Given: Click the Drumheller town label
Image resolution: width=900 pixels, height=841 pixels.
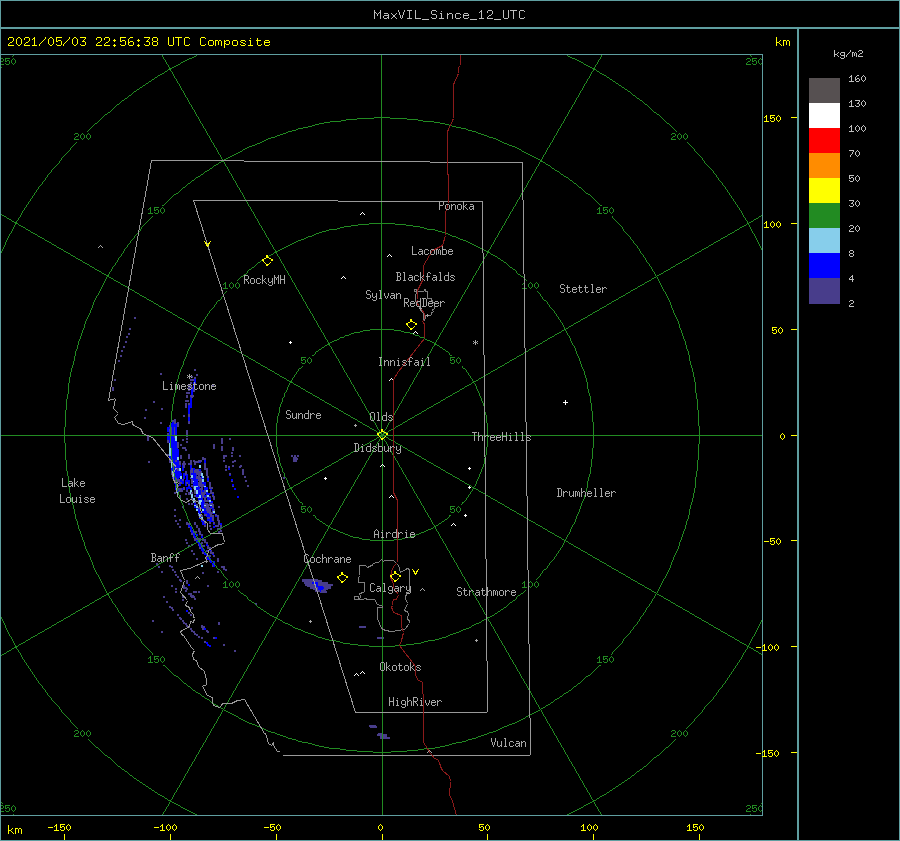Looking at the screenshot, I should pyautogui.click(x=586, y=493).
